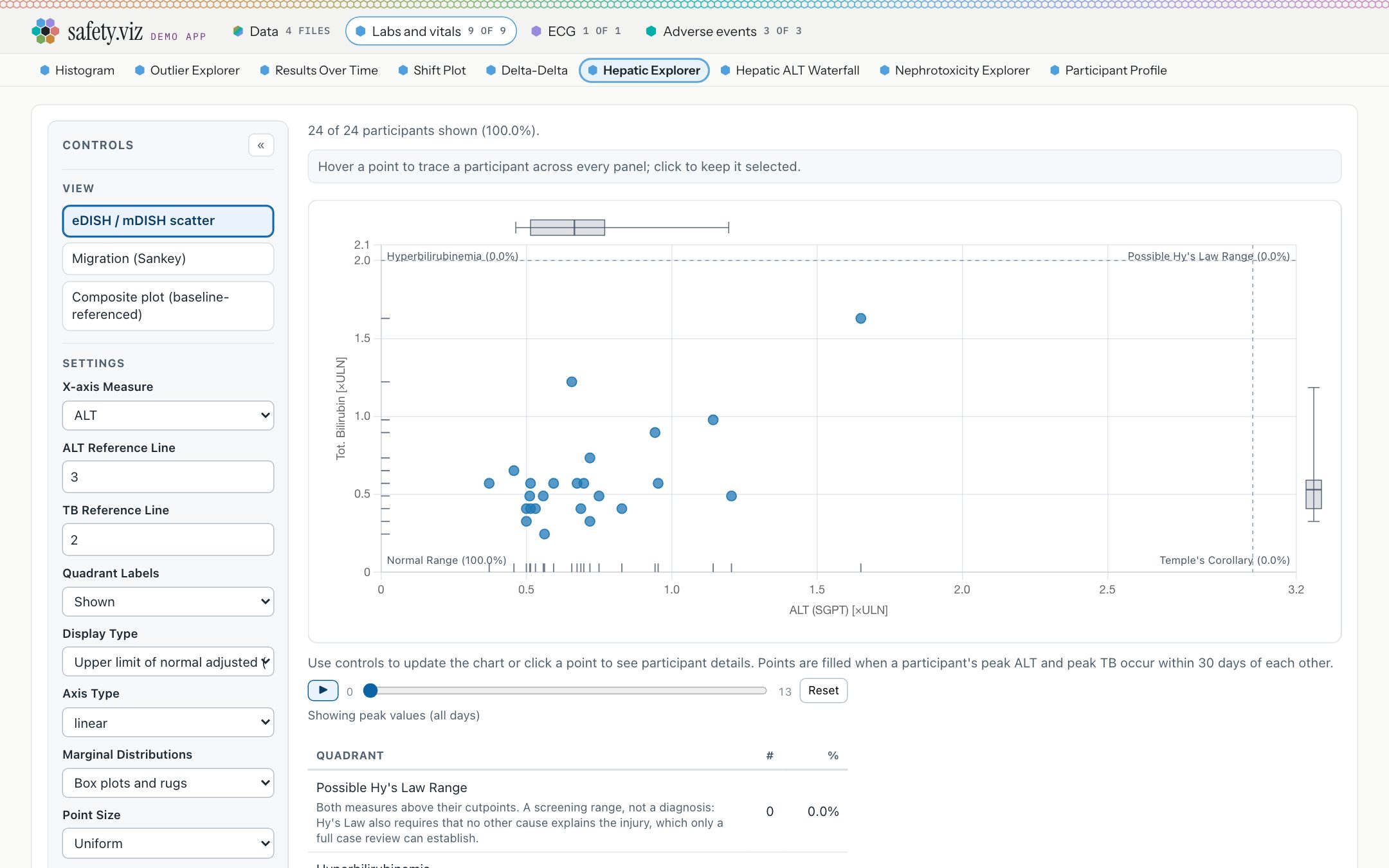The image size is (1389, 868).
Task: Open the Participant Profile chart
Action: tap(1108, 70)
